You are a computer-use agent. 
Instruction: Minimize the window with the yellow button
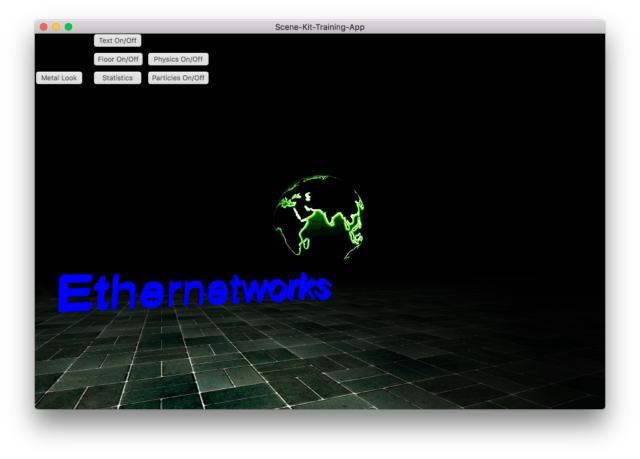pos(56,27)
